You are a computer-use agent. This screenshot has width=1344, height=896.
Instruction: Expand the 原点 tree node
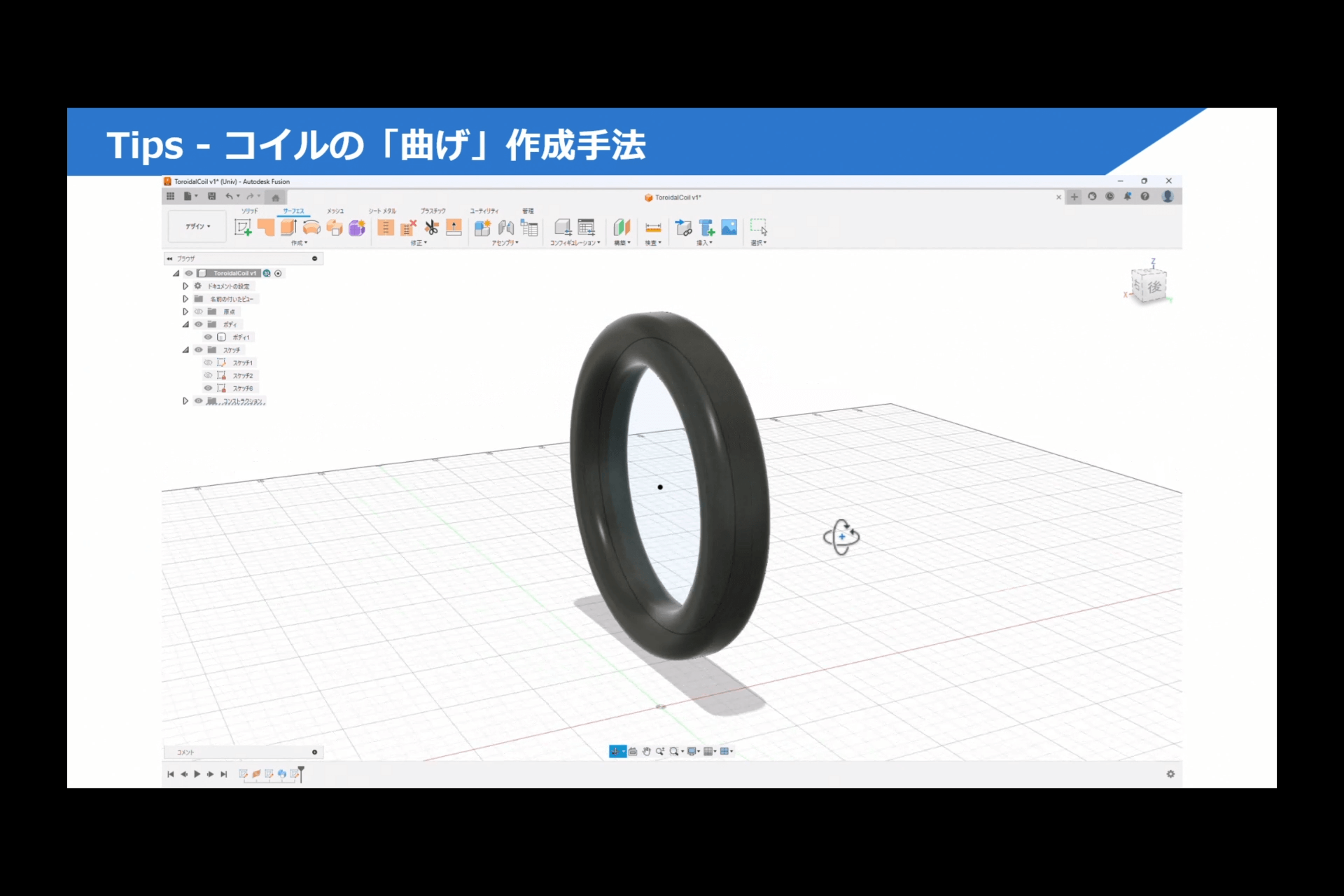pos(185,311)
